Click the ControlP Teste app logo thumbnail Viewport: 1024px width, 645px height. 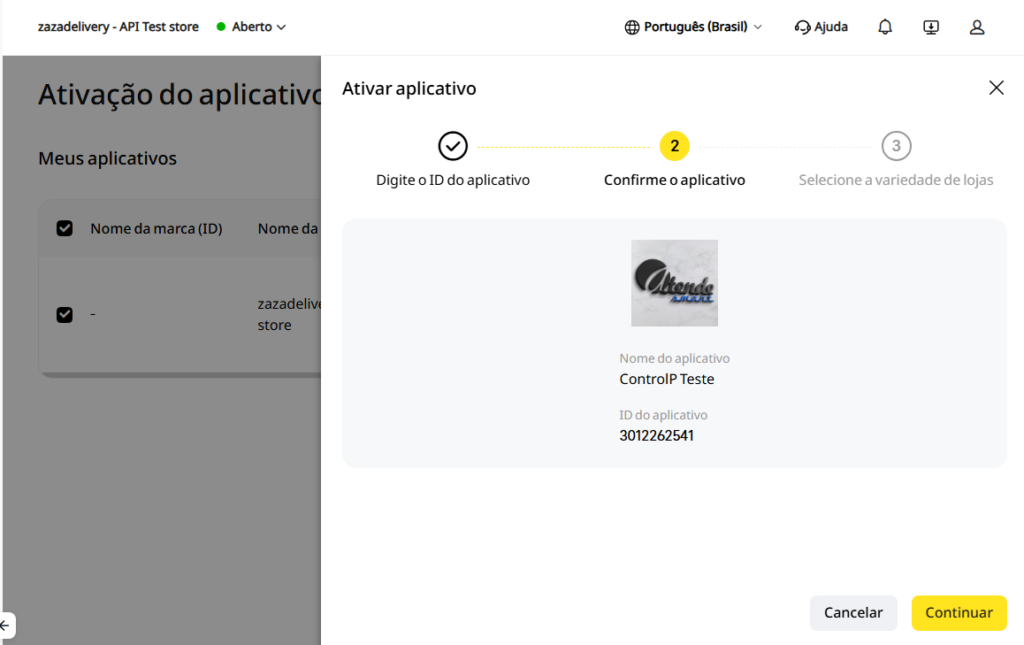(674, 283)
